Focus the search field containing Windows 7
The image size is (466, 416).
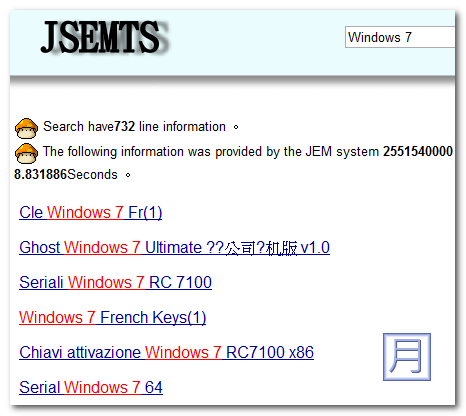click(400, 37)
